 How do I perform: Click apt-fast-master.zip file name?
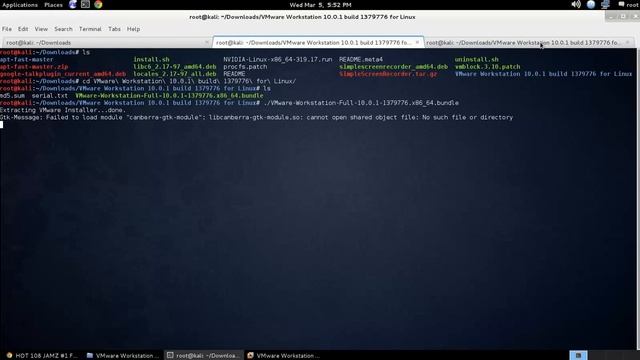tap(34, 67)
